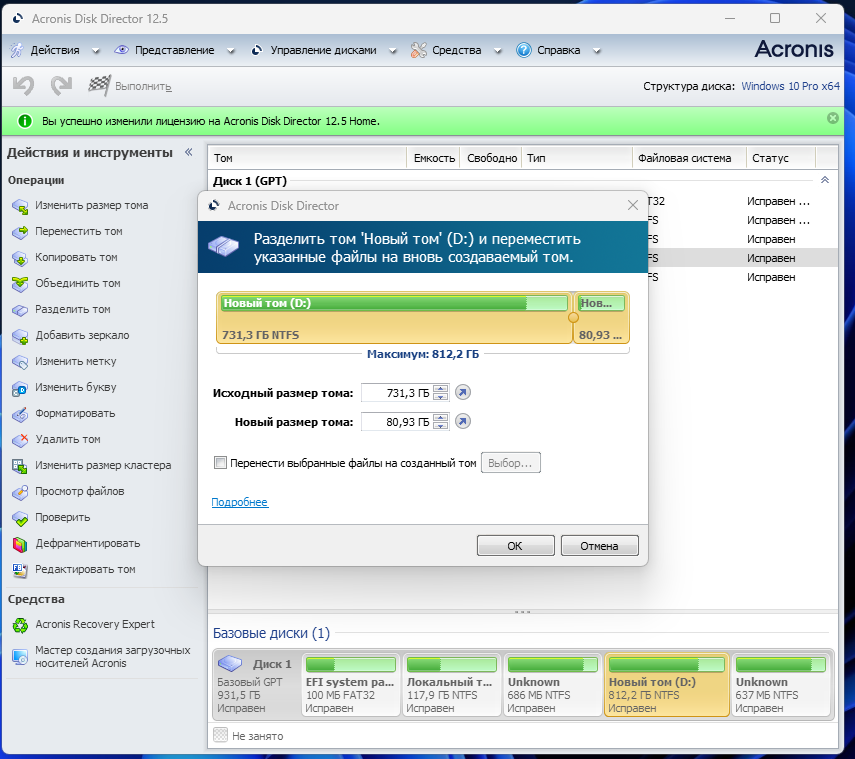Click arrow button next to Новый размер тома
Viewport: 855px width, 759px height.
[x=463, y=421]
